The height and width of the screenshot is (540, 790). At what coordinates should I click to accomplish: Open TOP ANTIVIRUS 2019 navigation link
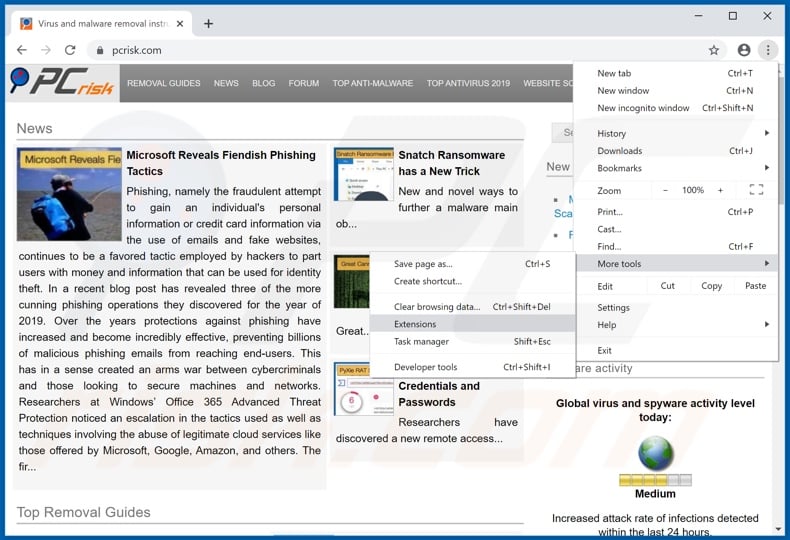pyautogui.click(x=468, y=83)
